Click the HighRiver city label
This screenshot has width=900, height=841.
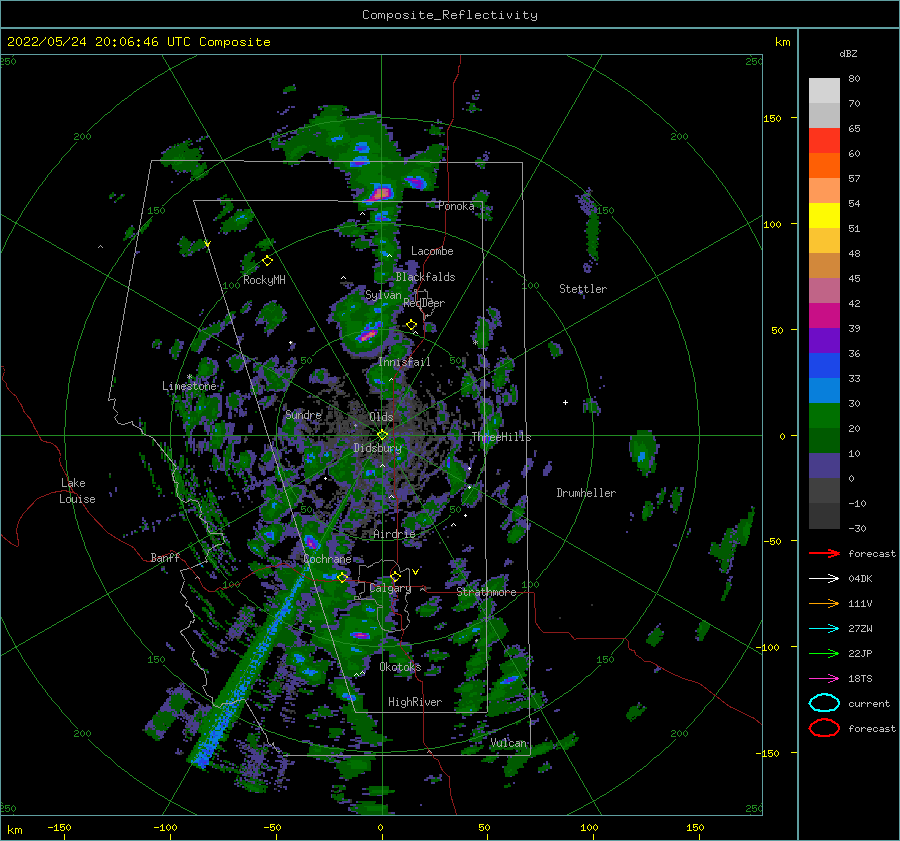(415, 702)
